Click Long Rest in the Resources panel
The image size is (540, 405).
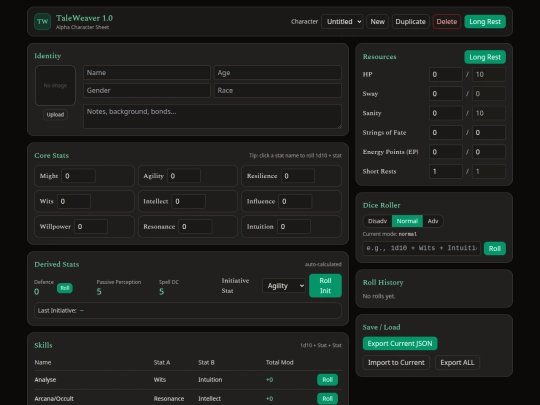(x=485, y=57)
